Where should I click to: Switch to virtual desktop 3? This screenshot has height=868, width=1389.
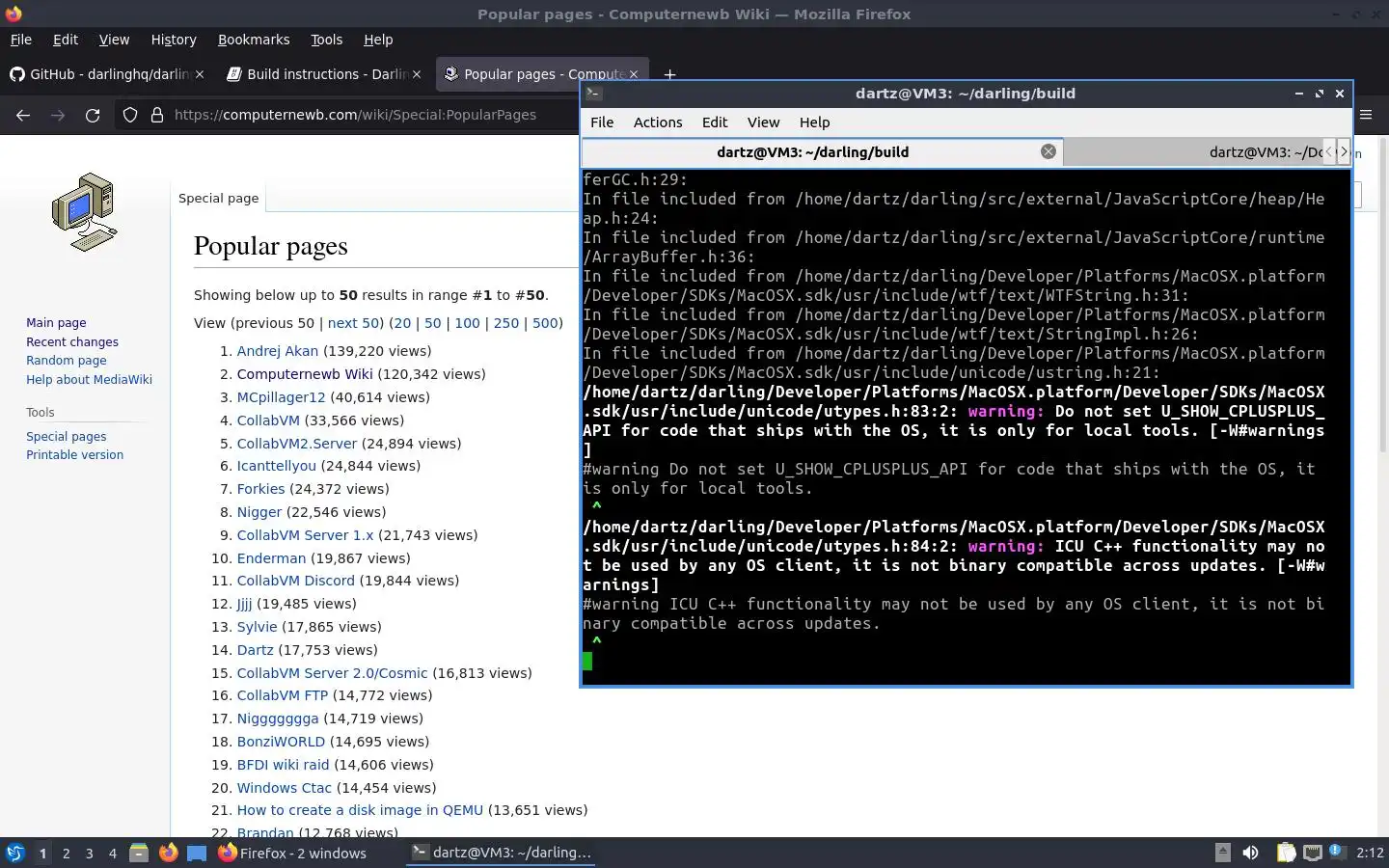tap(90, 853)
